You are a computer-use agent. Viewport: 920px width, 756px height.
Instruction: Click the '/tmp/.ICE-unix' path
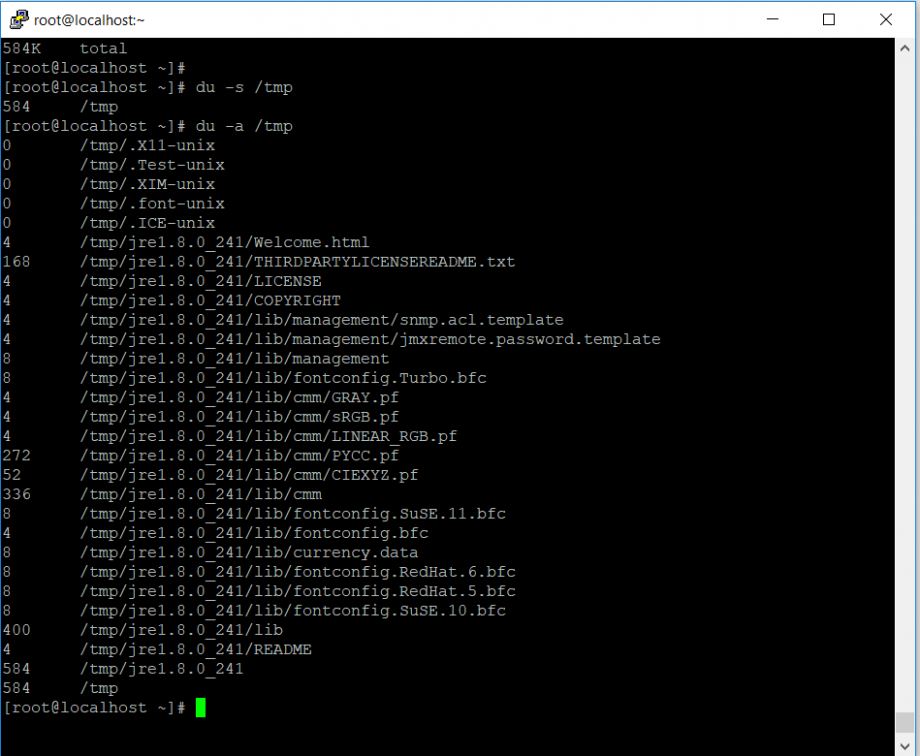[x=147, y=223]
